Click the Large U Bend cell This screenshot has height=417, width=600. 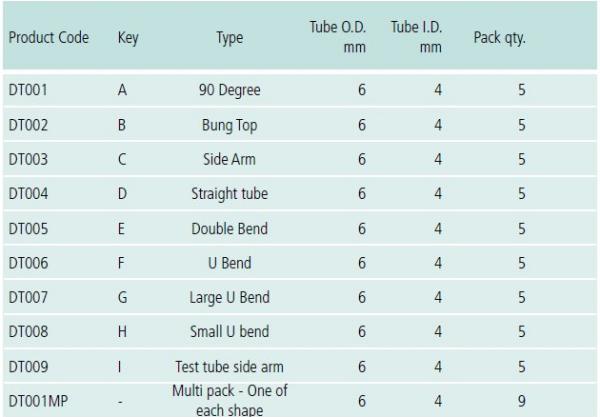[230, 298]
